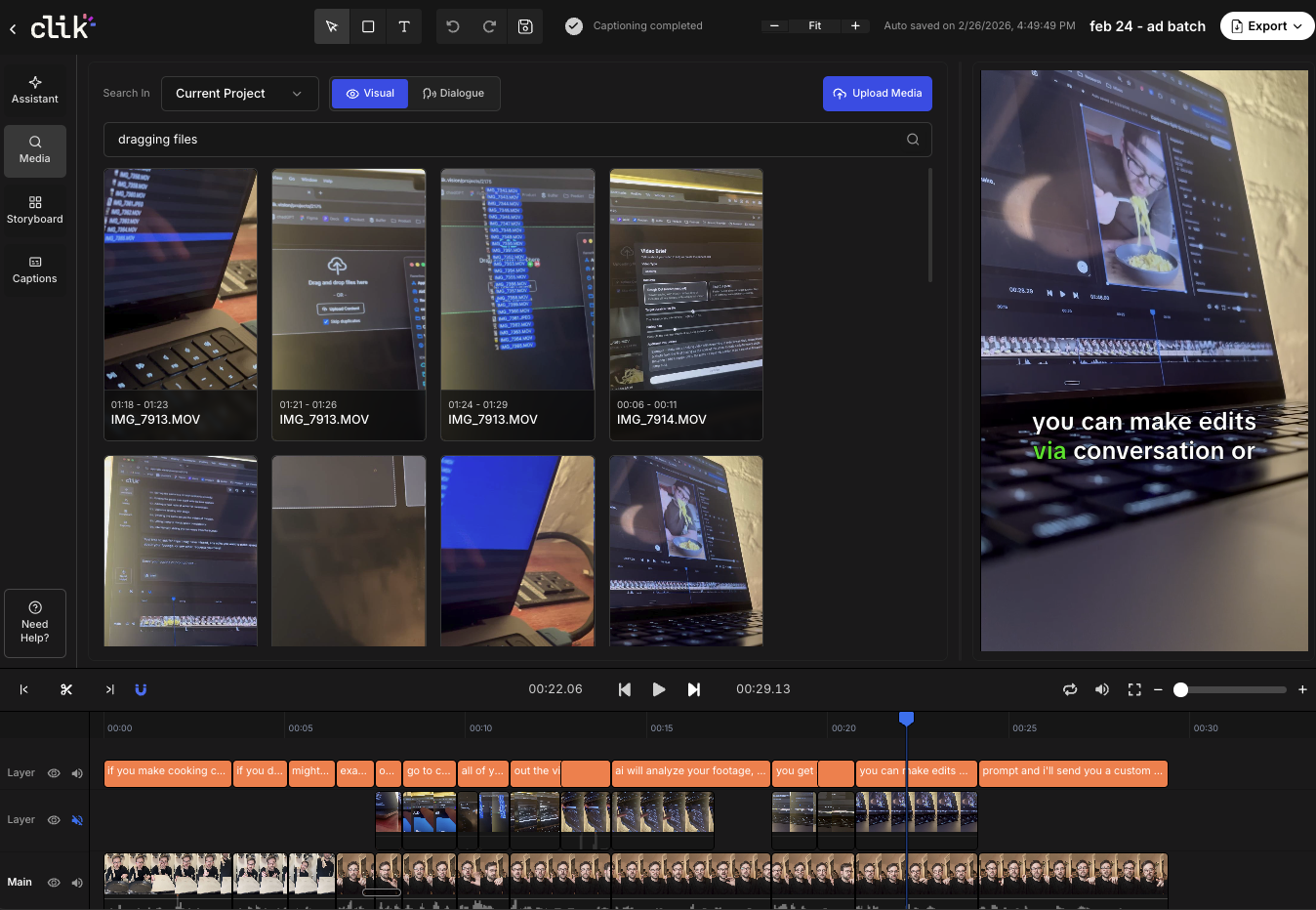This screenshot has height=910, width=1316.
Task: Toggle loop playback in the preview controls
Action: point(1070,689)
